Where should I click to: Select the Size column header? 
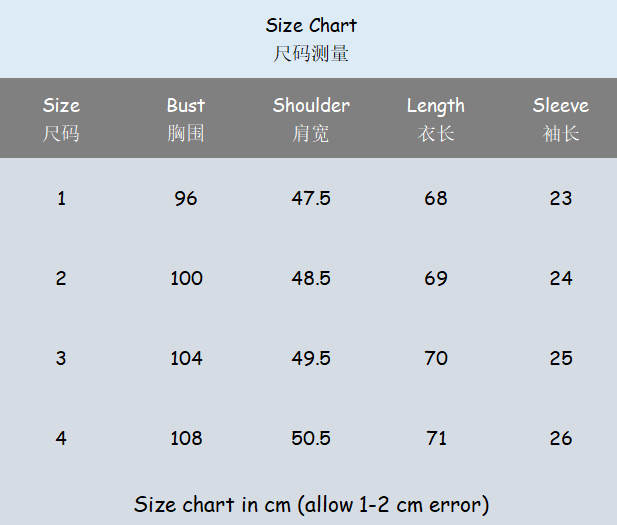(61, 106)
